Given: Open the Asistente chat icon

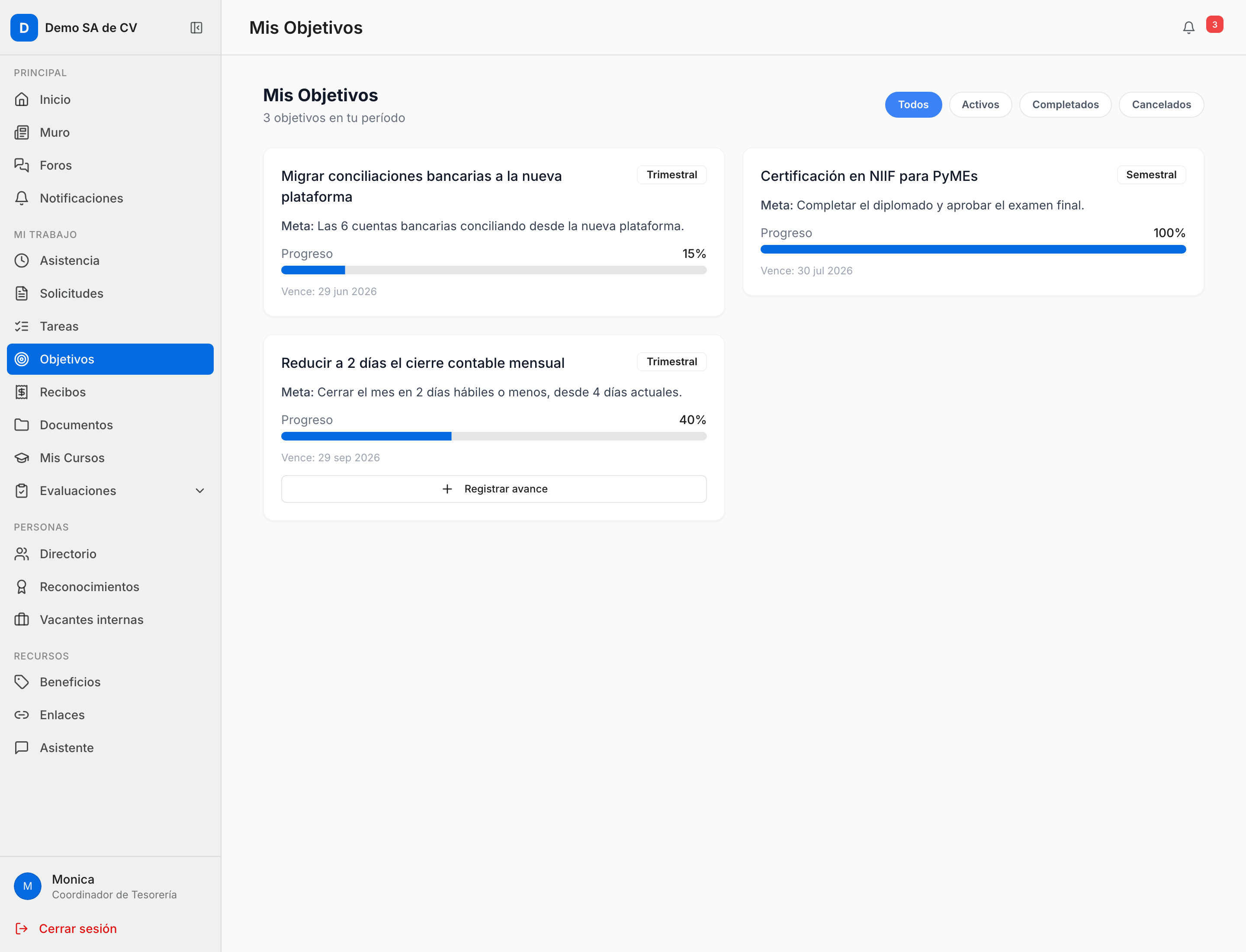Looking at the screenshot, I should [22, 748].
